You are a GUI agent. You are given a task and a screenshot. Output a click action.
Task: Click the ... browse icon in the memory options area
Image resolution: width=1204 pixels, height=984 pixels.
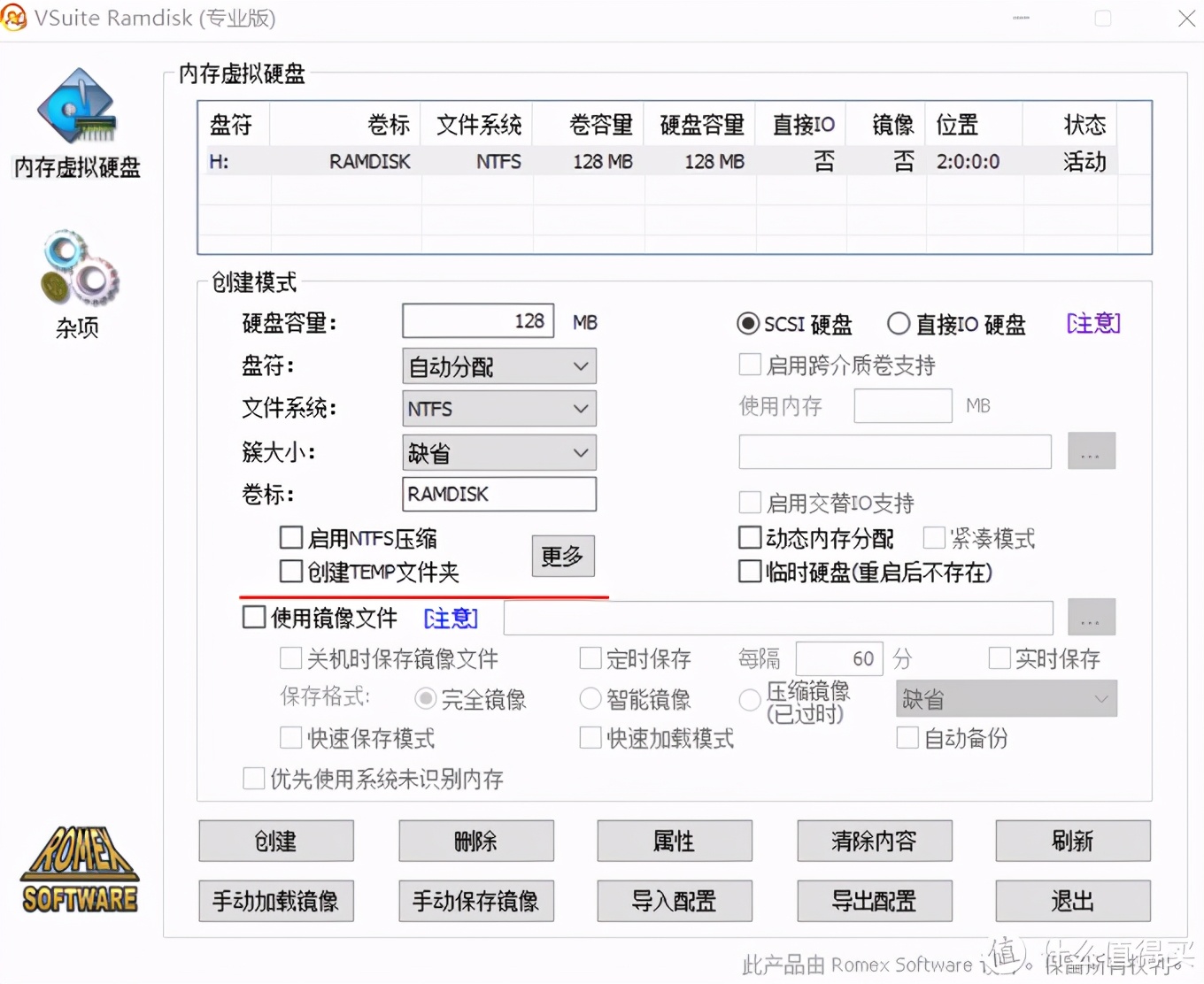pos(1091,450)
